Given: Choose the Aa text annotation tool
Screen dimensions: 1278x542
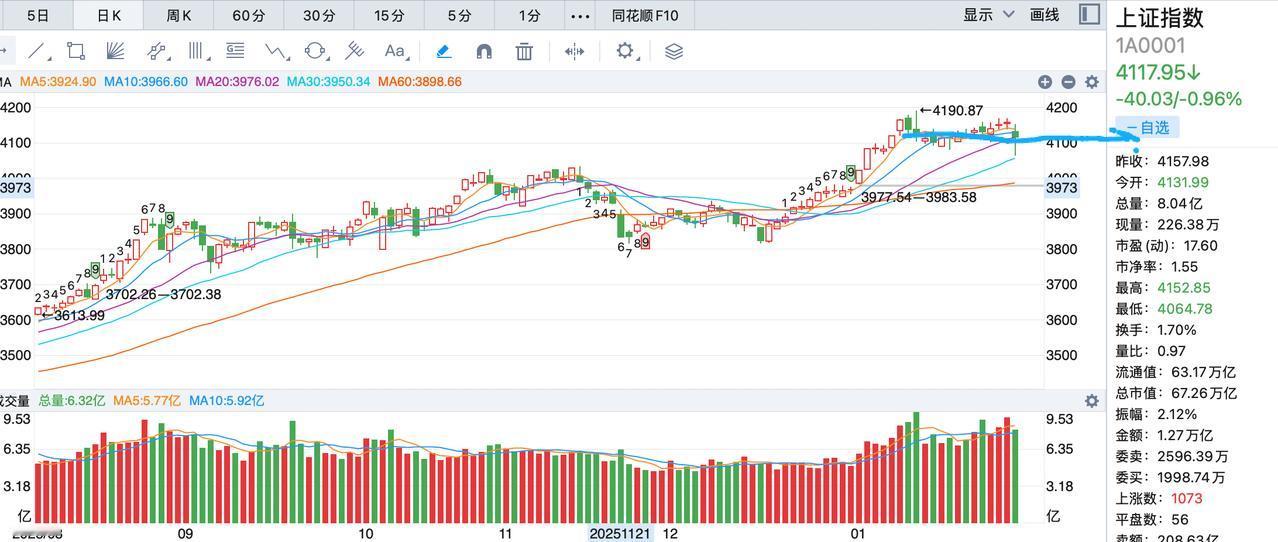Looking at the screenshot, I should (395, 51).
